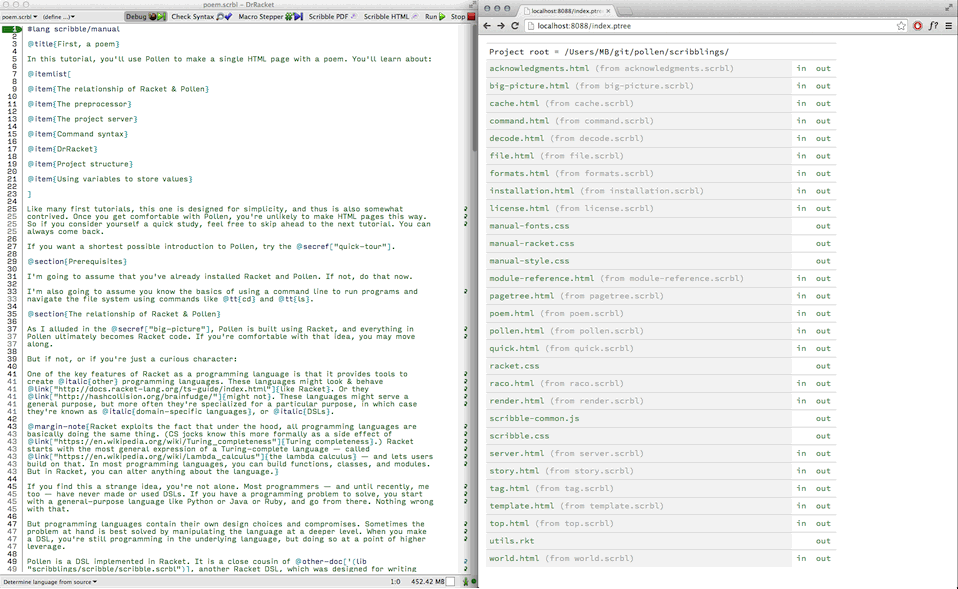Click the 'out' link for quick.html

pyautogui.click(x=822, y=349)
